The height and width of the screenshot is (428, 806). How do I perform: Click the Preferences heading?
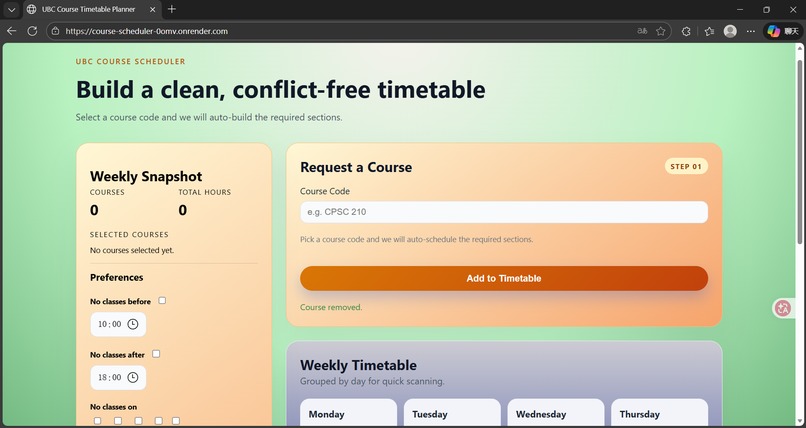click(117, 277)
